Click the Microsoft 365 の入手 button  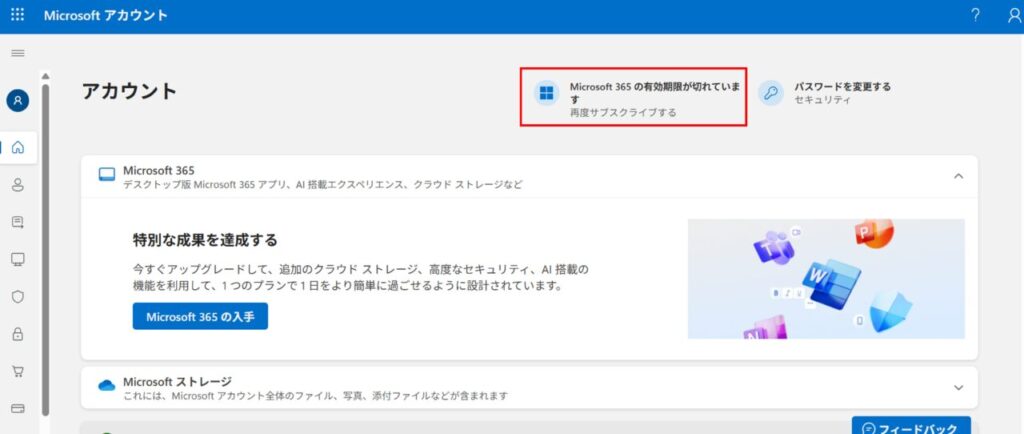[x=200, y=317]
